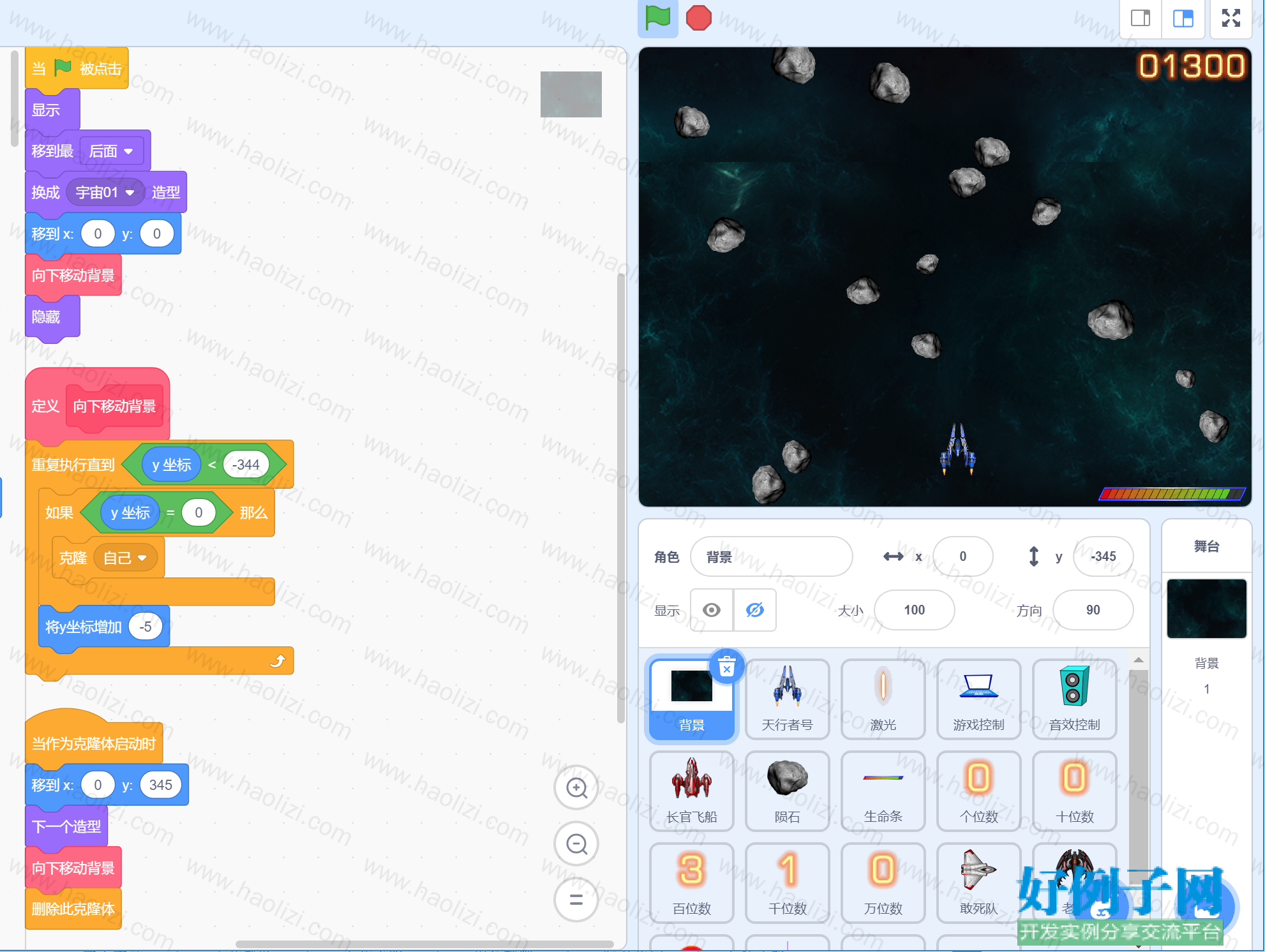Click the blue spaceship on stage

(x=957, y=449)
